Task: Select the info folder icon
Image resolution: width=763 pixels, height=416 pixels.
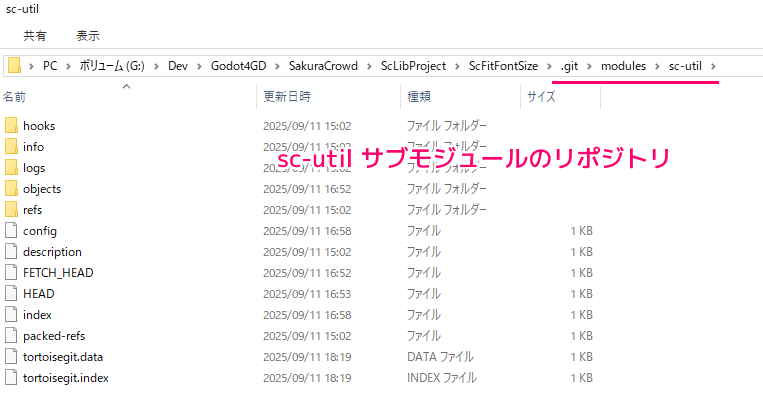Action: (x=12, y=147)
